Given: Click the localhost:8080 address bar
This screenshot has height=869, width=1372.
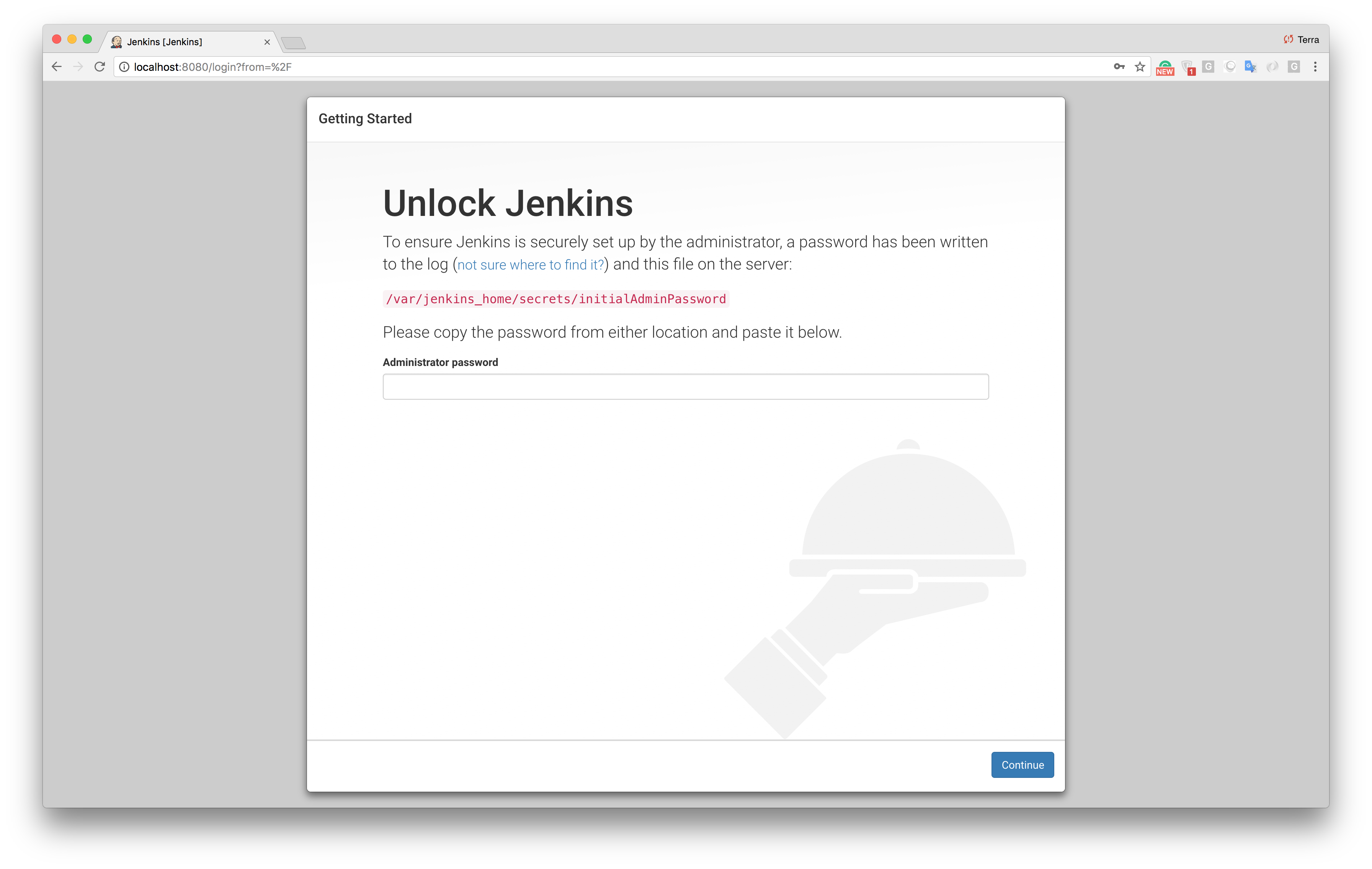Looking at the screenshot, I should pyautogui.click(x=570, y=67).
